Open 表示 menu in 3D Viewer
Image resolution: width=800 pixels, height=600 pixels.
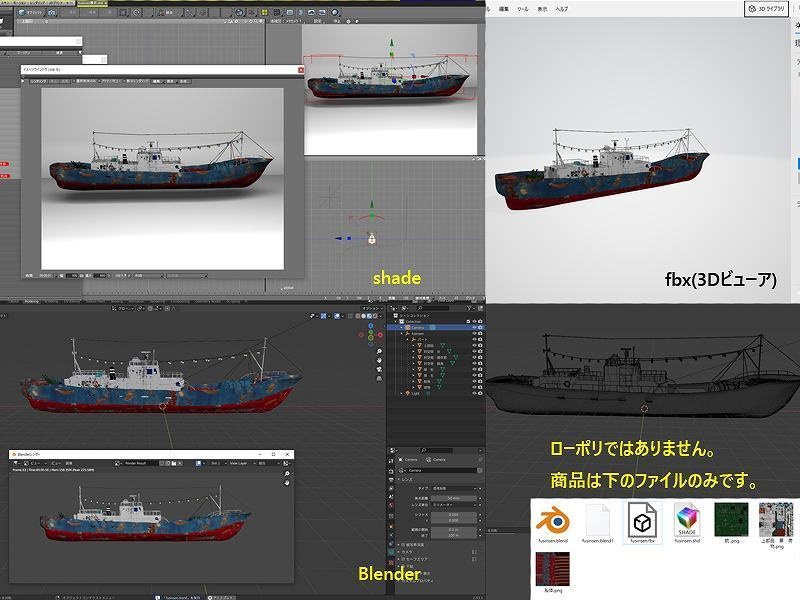(x=542, y=9)
